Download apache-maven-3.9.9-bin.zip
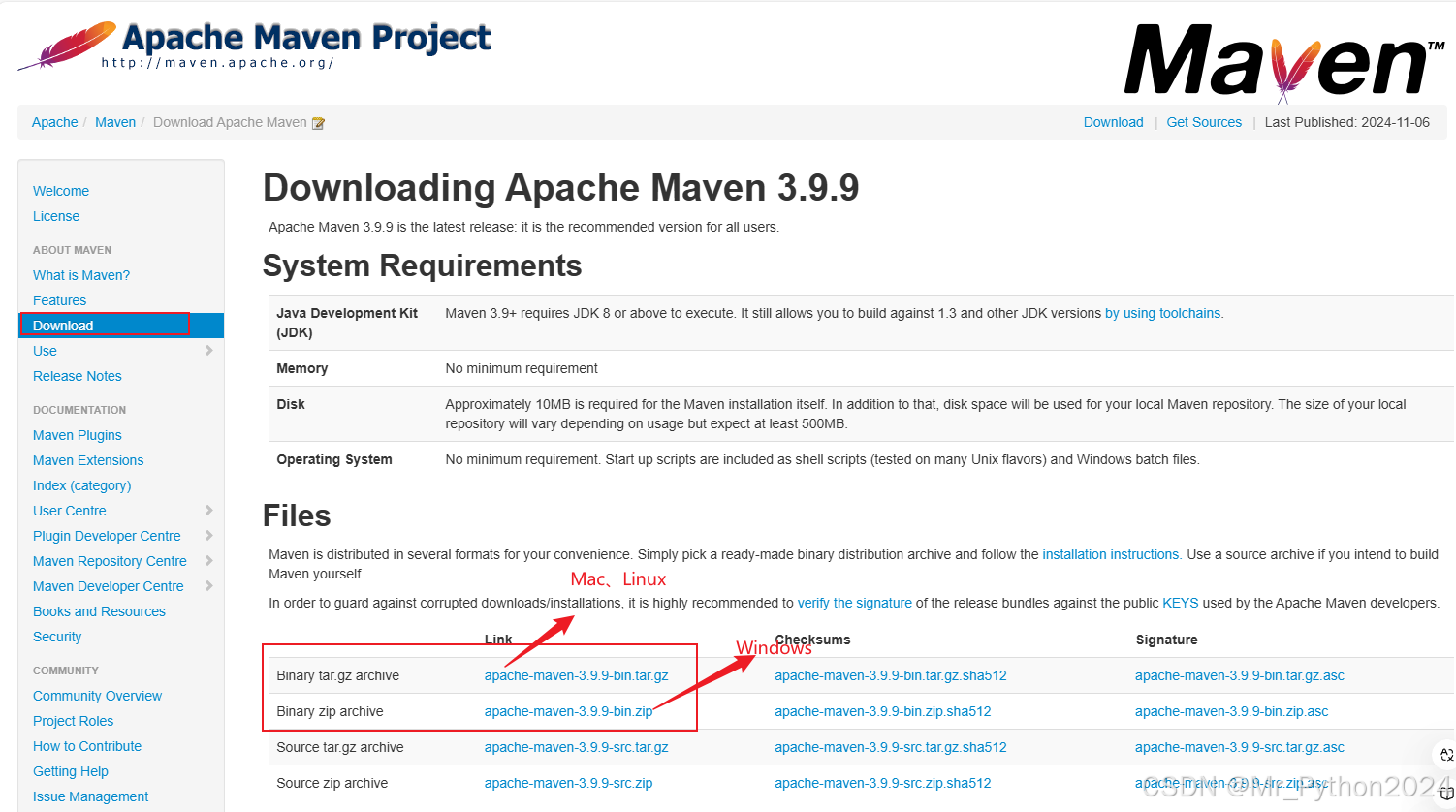1456x812 pixels. (568, 711)
